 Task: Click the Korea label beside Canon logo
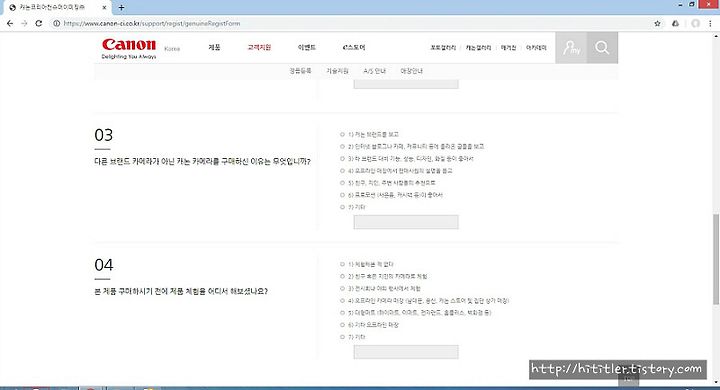coord(172,49)
